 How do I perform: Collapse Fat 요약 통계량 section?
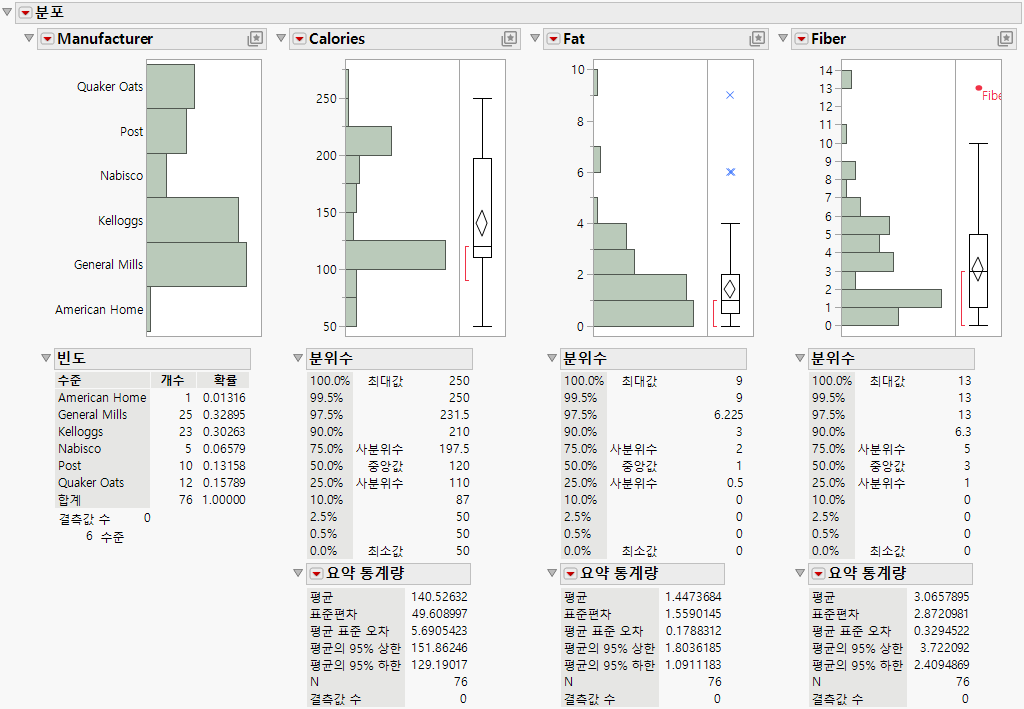point(552,573)
